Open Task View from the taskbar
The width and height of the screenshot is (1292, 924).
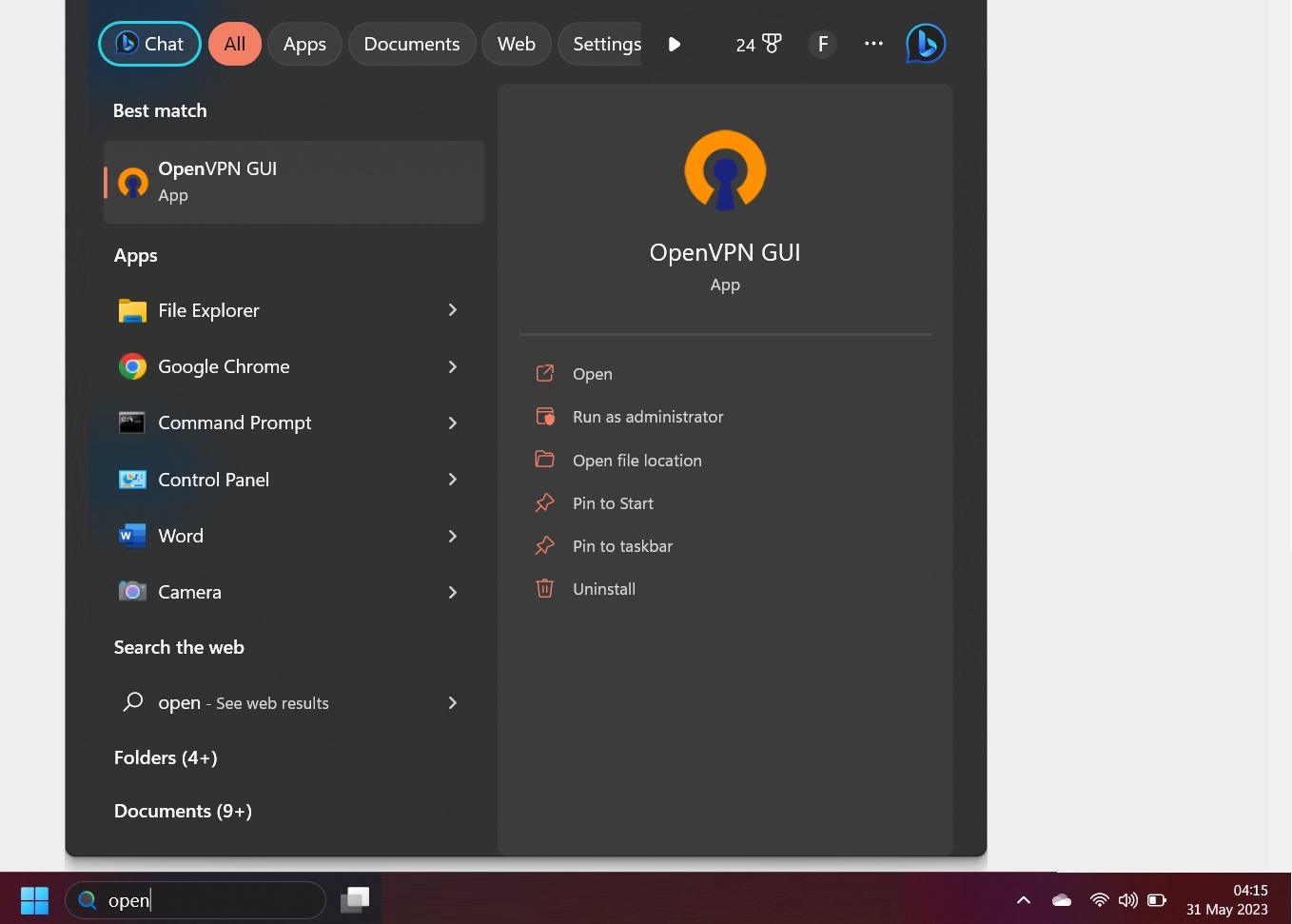(x=355, y=899)
